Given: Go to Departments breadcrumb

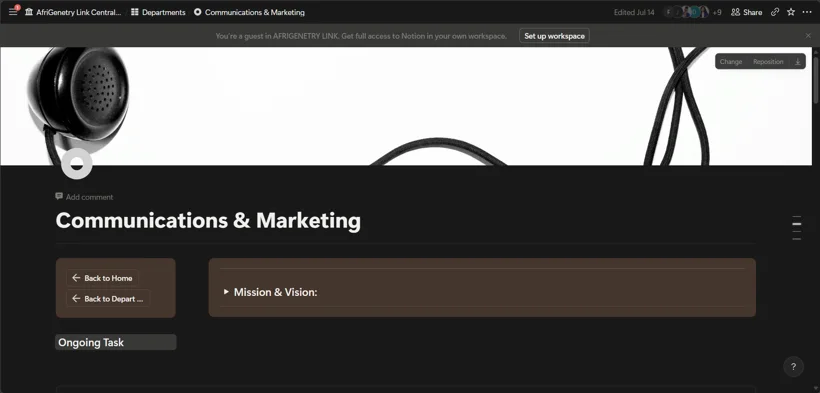Looking at the screenshot, I should tap(158, 12).
